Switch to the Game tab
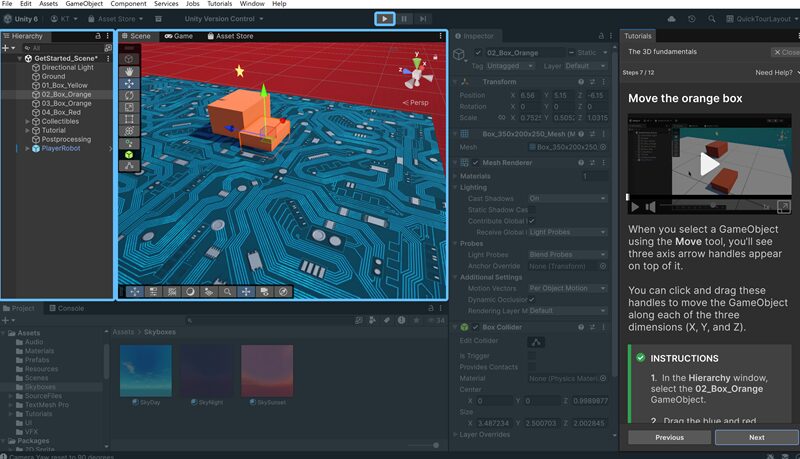Viewport: 800px width, 459px height. click(178, 36)
